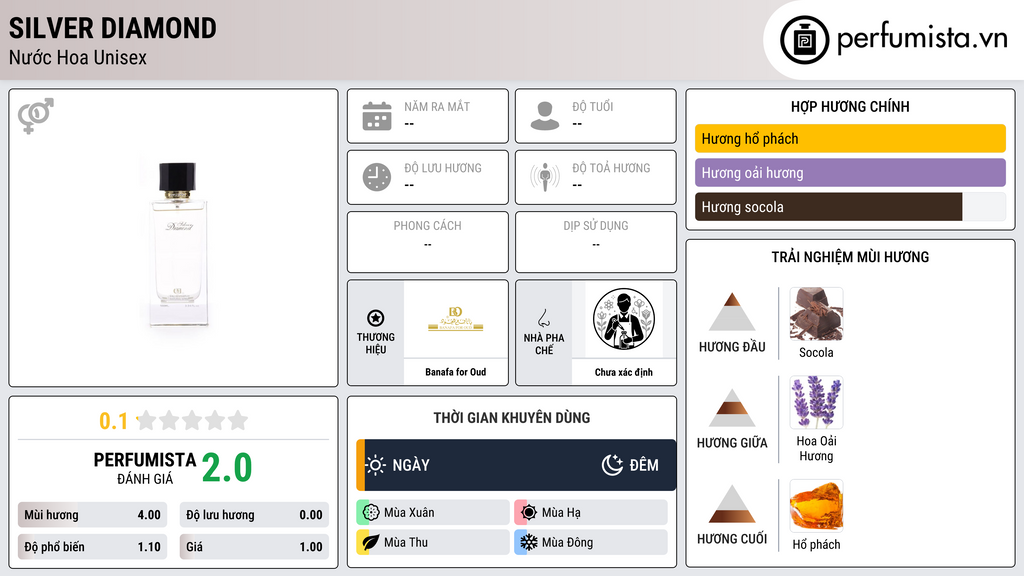The image size is (1024, 576).
Task: Click the perfumista.vn site name
Action: click(x=922, y=39)
